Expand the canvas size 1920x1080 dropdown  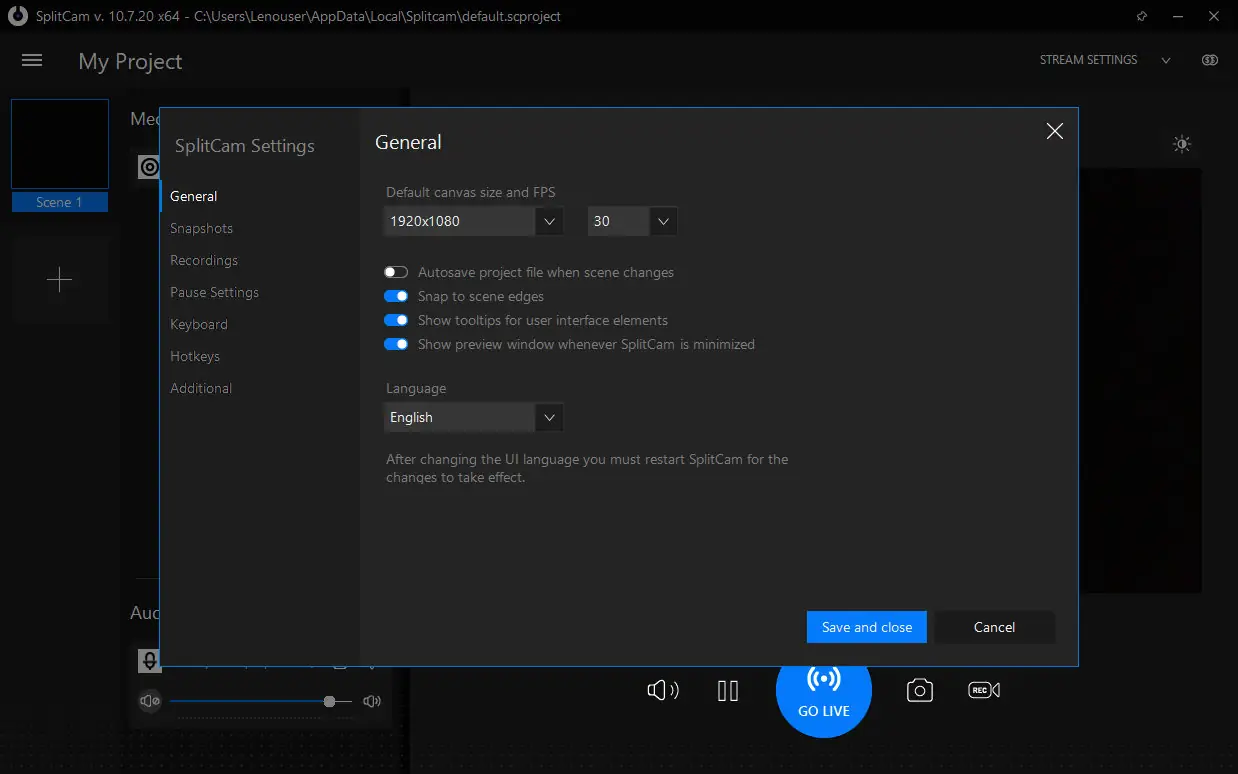click(474, 221)
